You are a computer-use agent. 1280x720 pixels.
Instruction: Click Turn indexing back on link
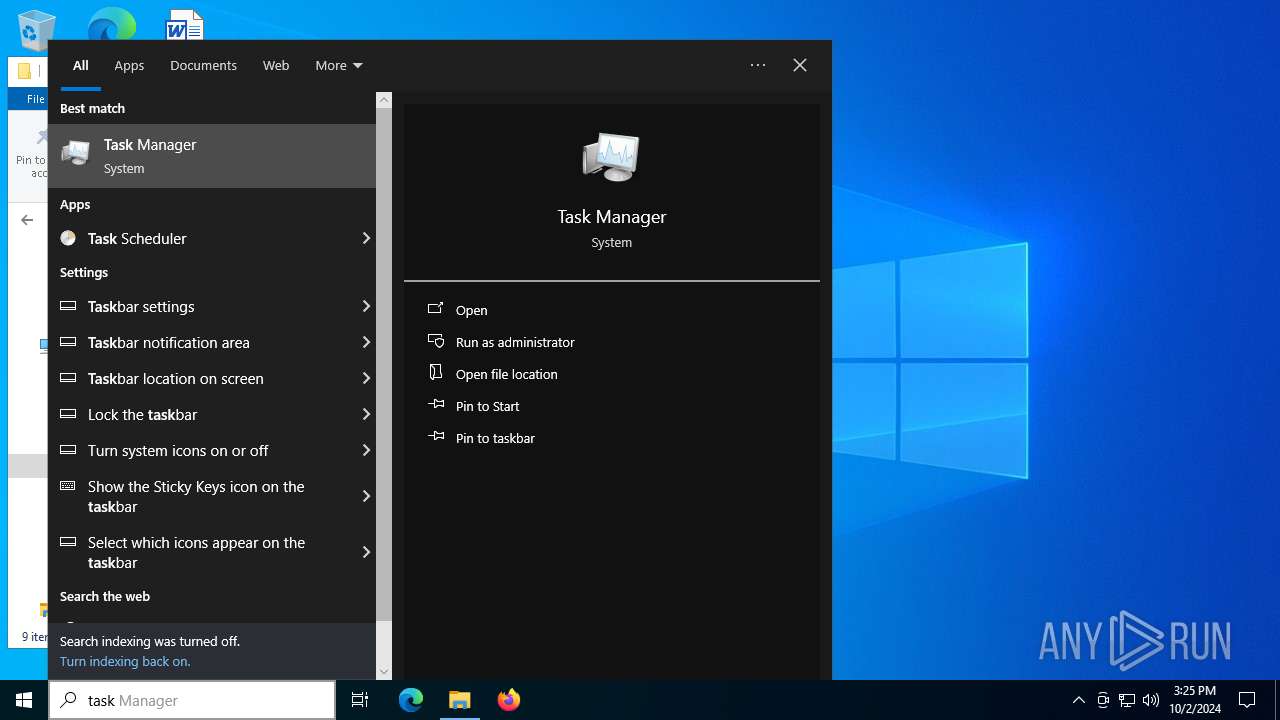pos(125,662)
